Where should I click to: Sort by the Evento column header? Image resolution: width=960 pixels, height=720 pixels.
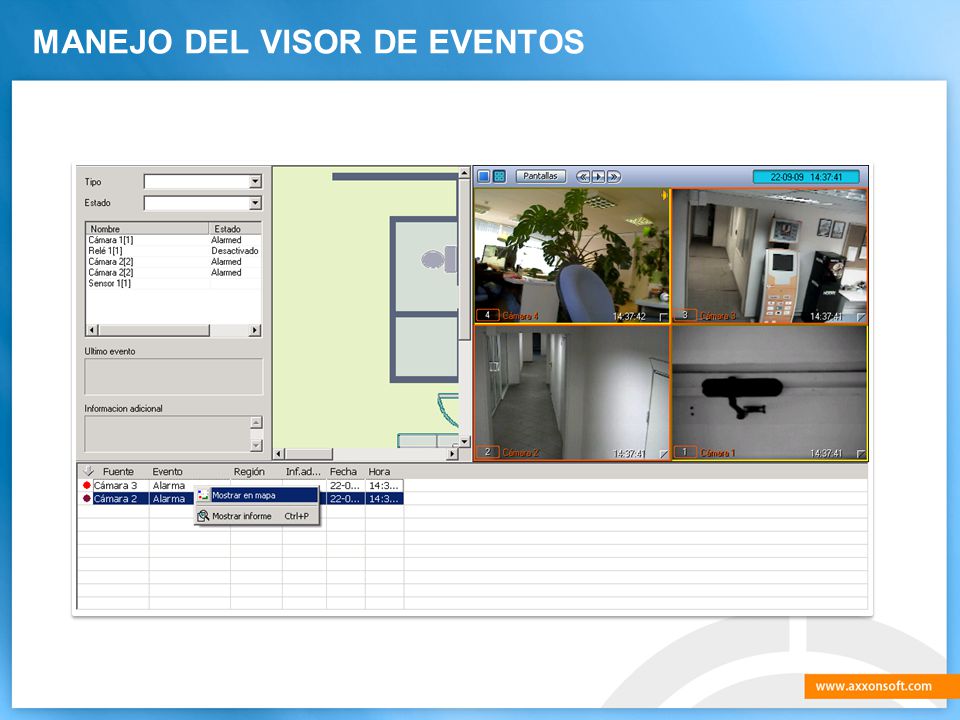167,471
